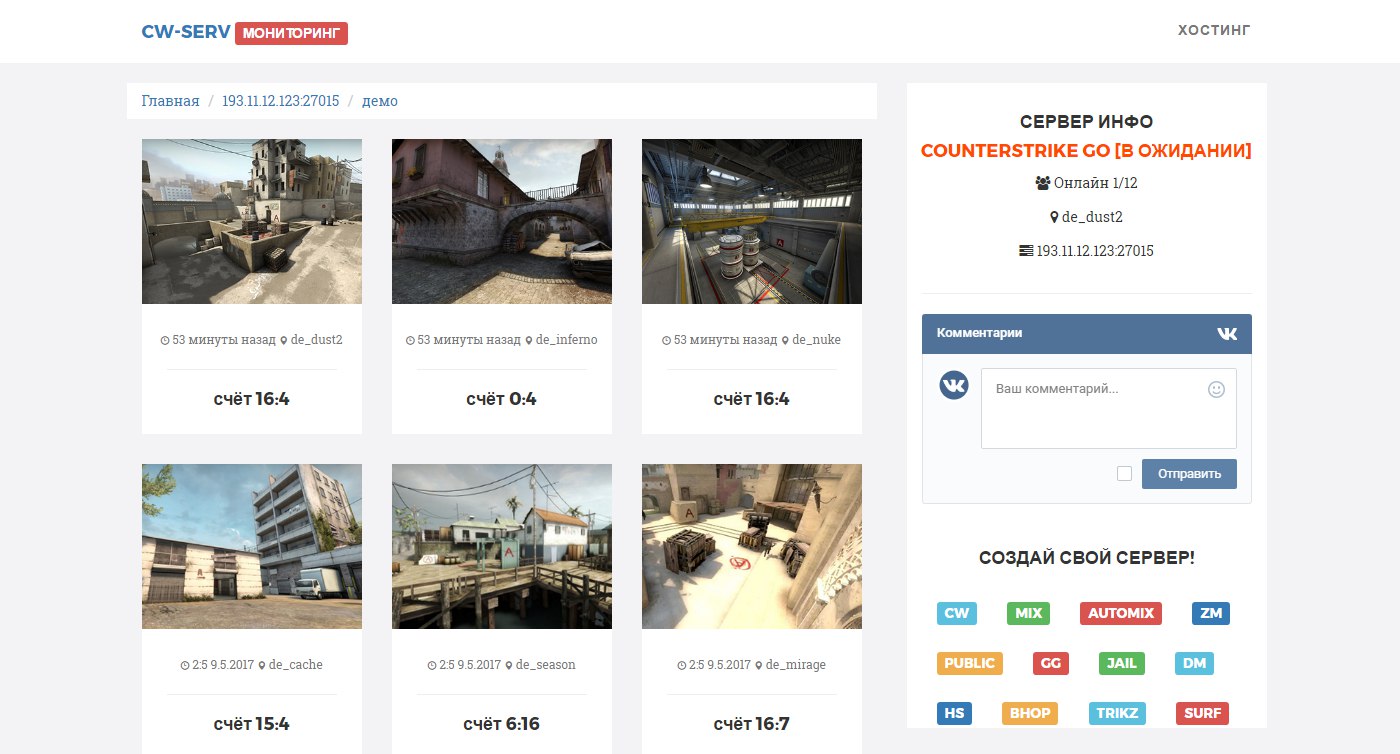Click the map pin icon before de_nuke
Viewport: 1400px width, 754px height.
tap(785, 341)
